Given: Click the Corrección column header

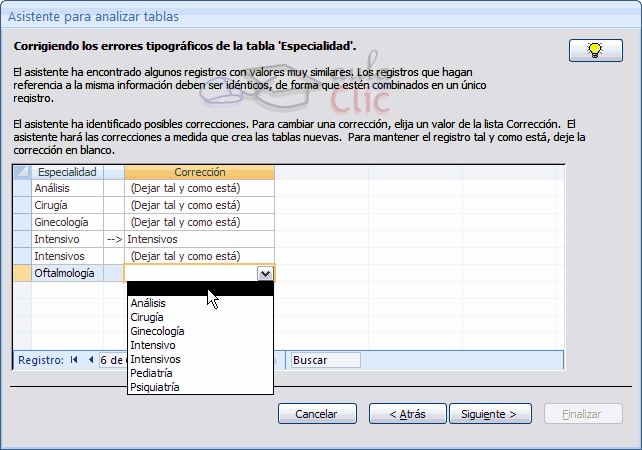Looking at the screenshot, I should [200, 173].
